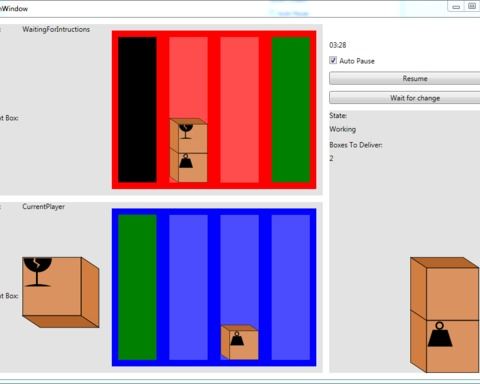Click the weight box in red board
This screenshot has height=384, width=480.
point(189,166)
